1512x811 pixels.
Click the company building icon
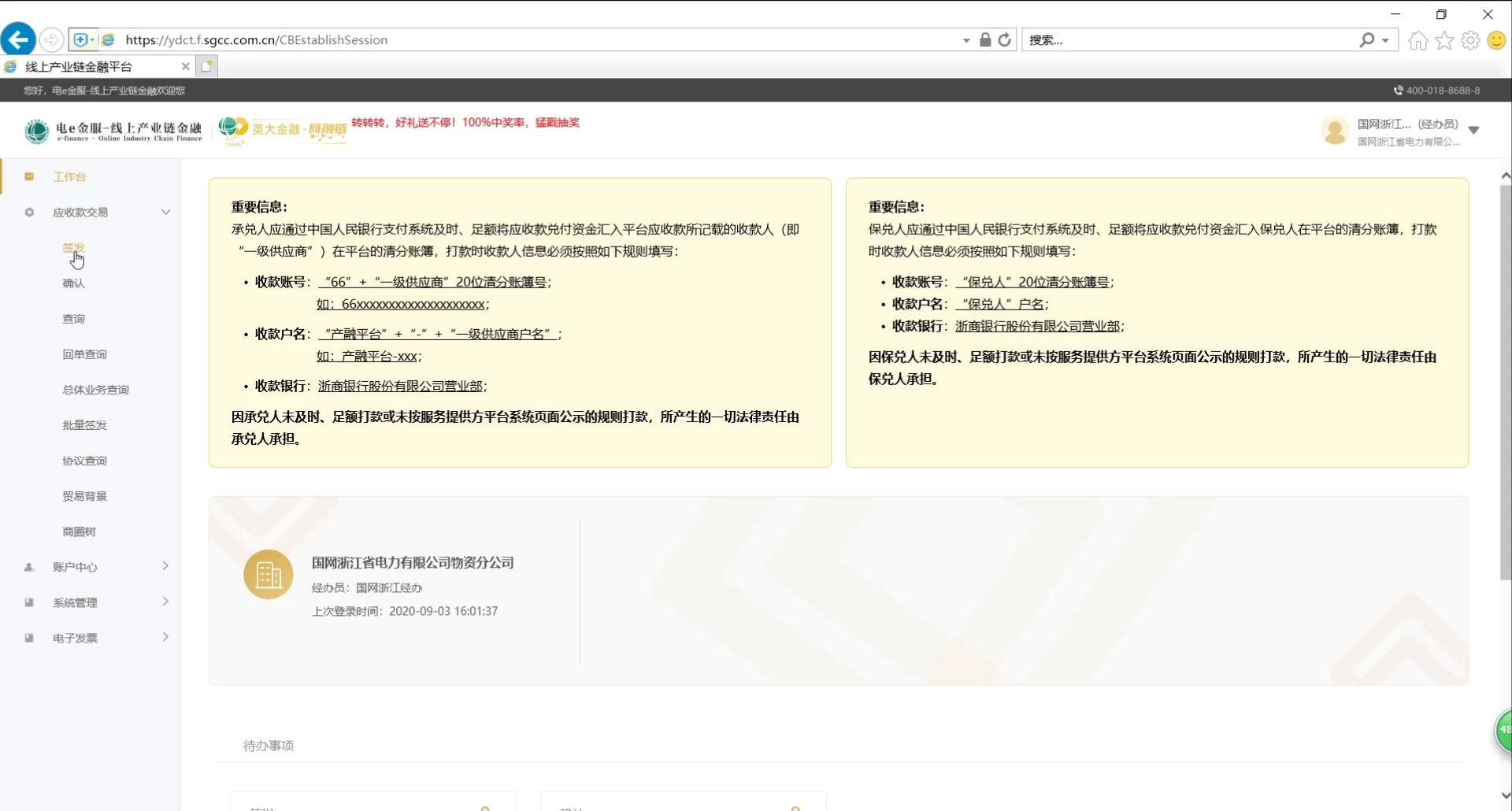pos(269,575)
